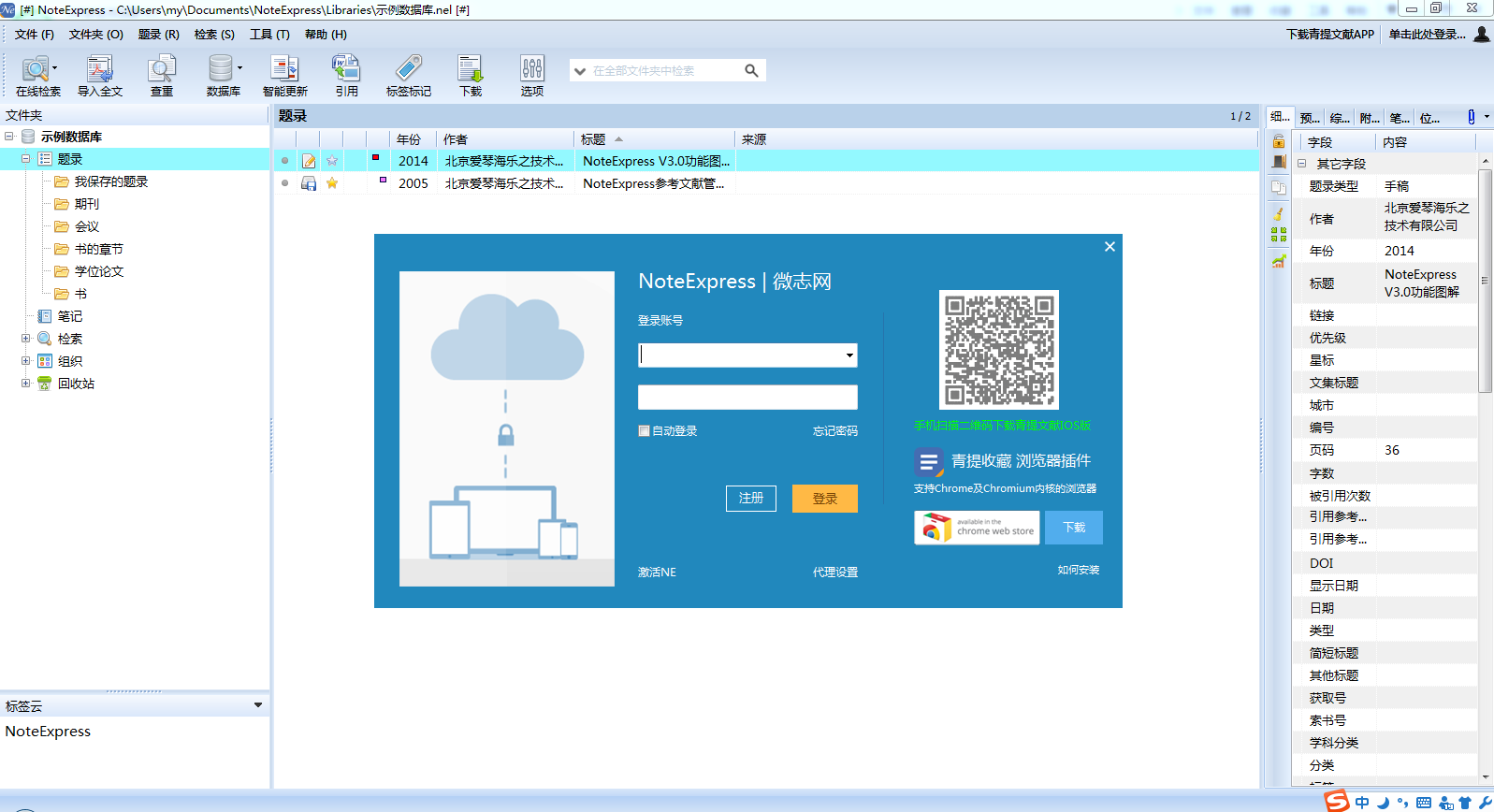Screen dimensions: 1494x812
Task: Collapse the 标签云 panel arrow
Action: (x=258, y=705)
